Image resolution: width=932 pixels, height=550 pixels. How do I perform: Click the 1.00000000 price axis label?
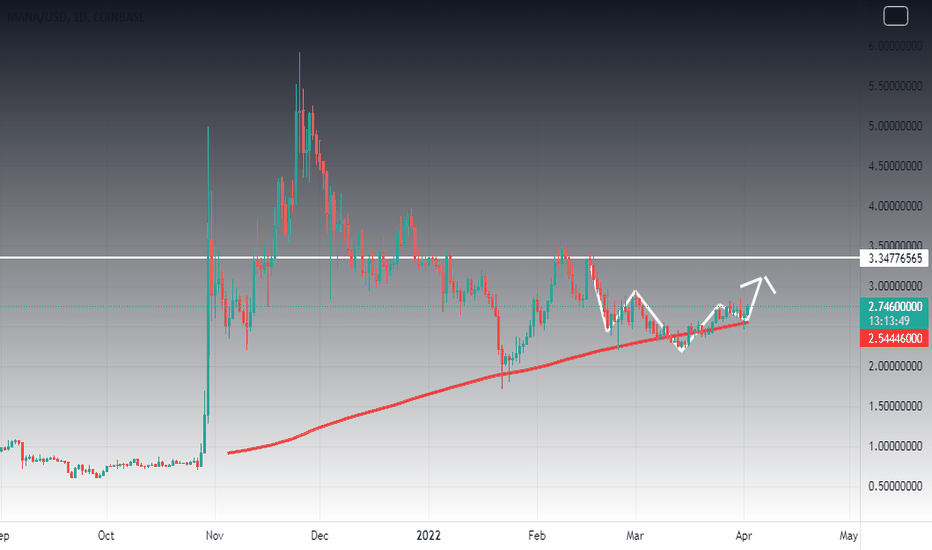point(895,446)
